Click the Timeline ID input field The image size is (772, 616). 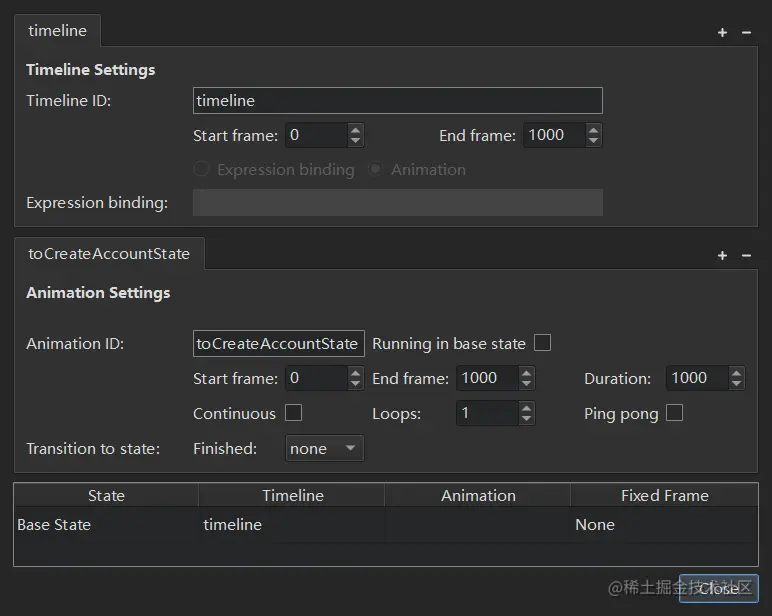click(397, 101)
